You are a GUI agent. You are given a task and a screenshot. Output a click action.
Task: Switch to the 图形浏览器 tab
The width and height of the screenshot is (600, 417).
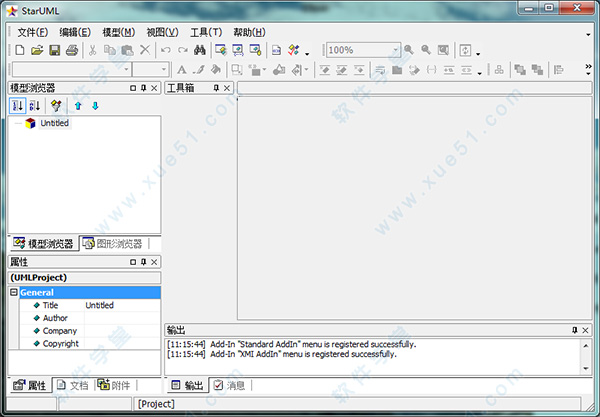pos(112,244)
